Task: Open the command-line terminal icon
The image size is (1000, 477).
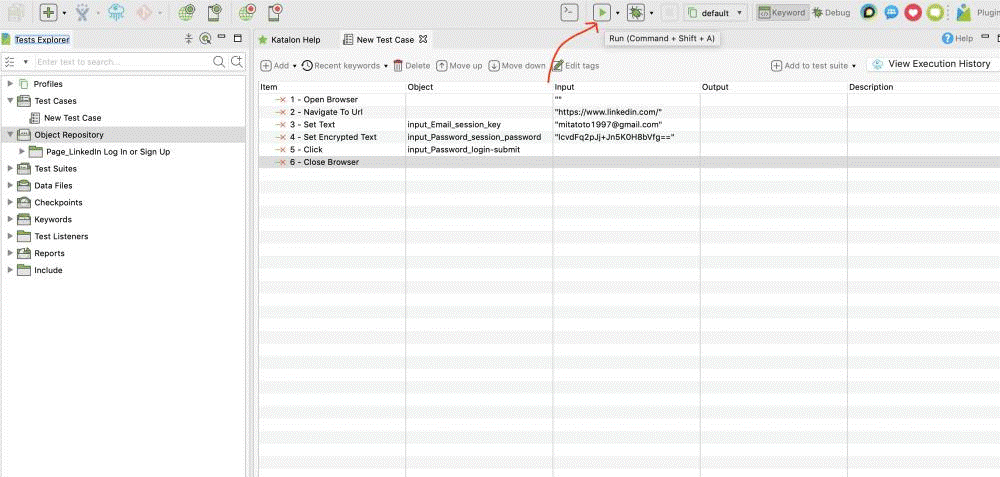Action: click(x=570, y=12)
